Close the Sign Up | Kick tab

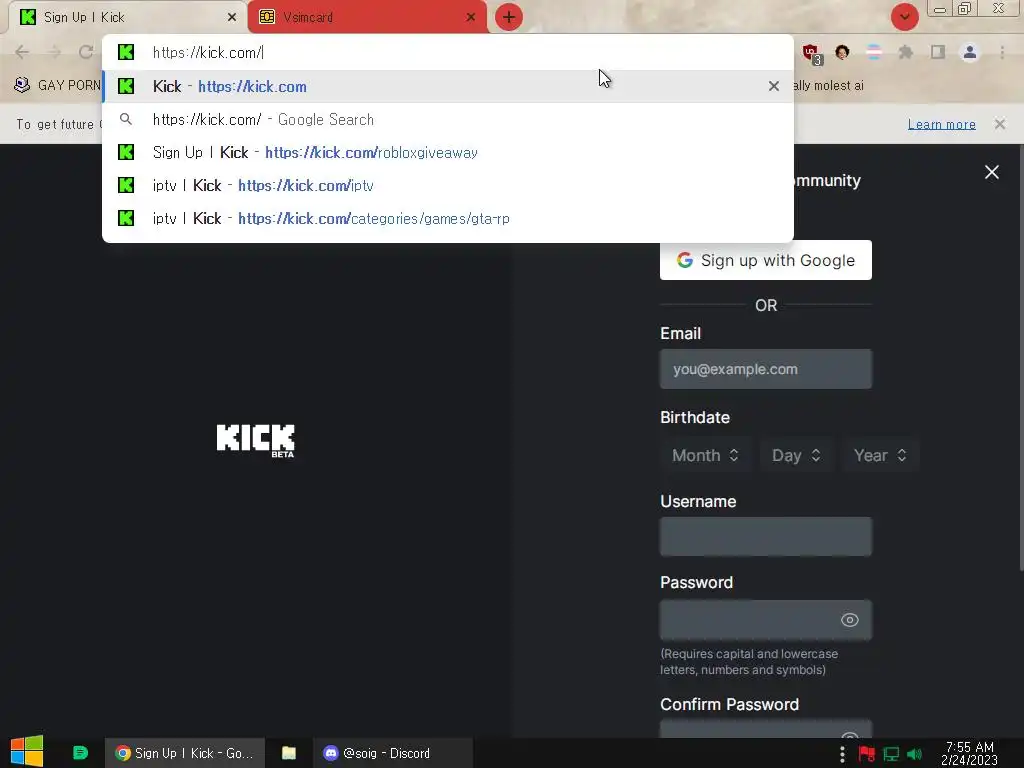point(232,17)
